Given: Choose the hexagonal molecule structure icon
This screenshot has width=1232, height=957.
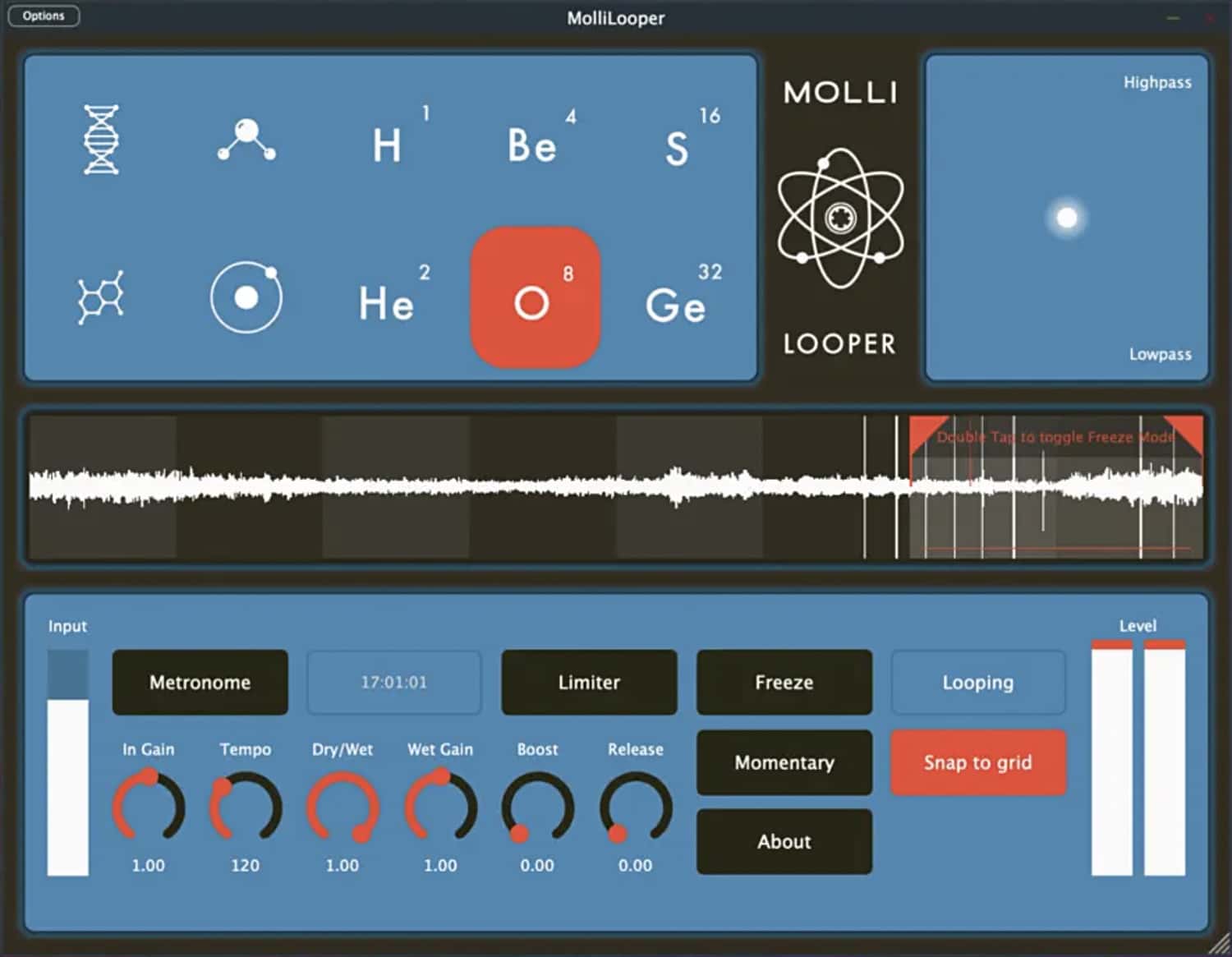Looking at the screenshot, I should pos(101,297).
